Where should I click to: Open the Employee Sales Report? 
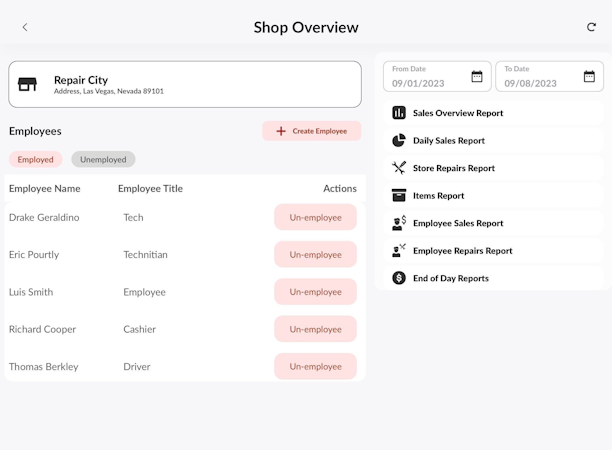pos(457,223)
